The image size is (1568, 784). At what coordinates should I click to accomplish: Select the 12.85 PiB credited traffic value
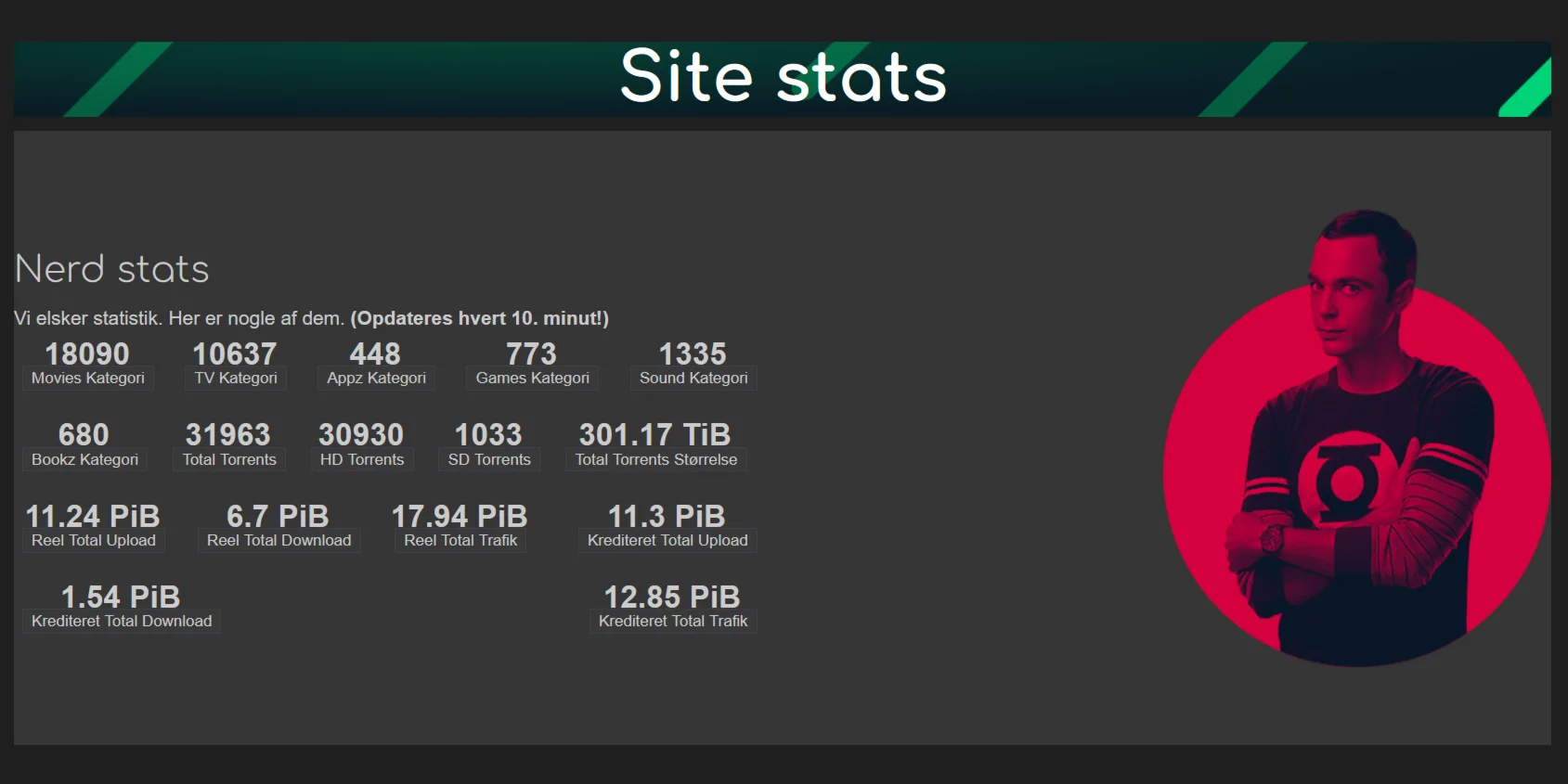point(672,597)
